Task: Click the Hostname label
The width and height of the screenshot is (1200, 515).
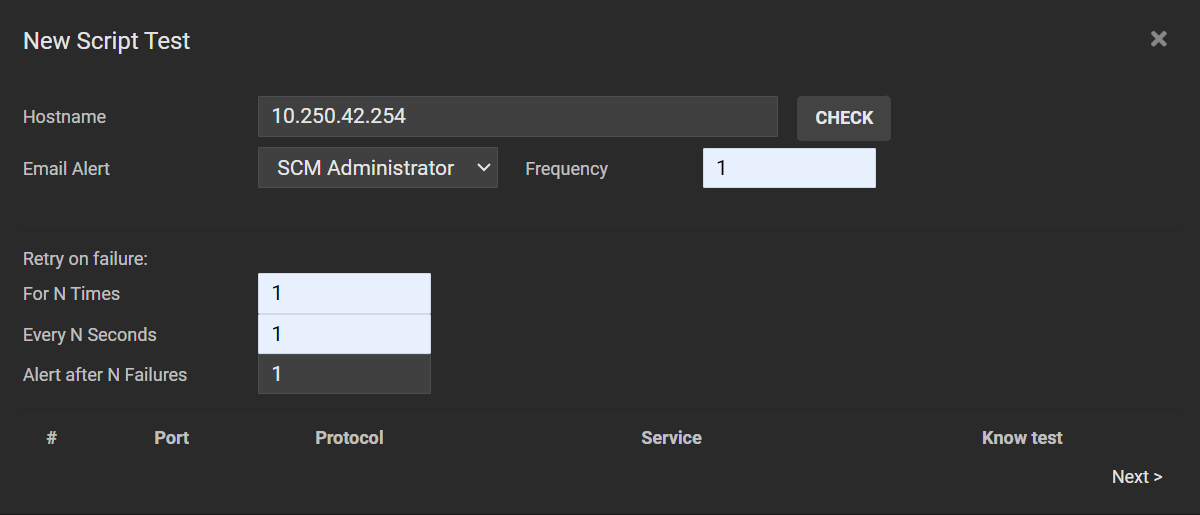Action: [x=64, y=117]
